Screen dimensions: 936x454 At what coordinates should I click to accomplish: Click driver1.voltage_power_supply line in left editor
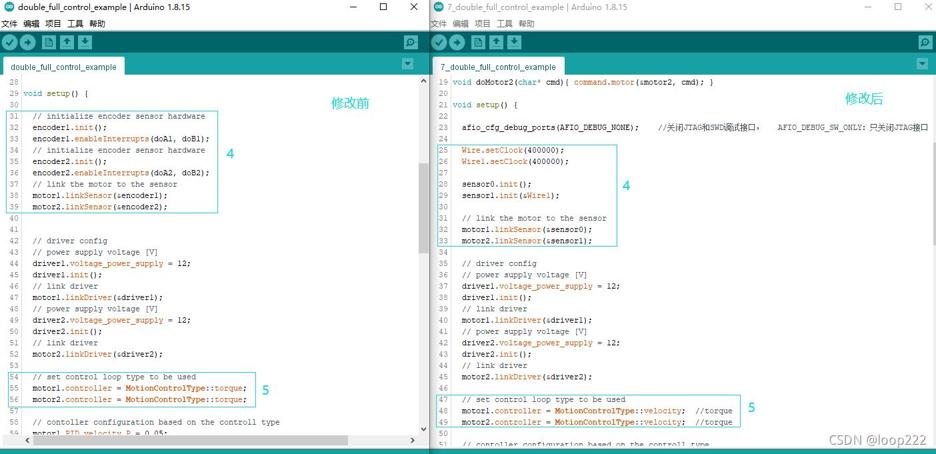click(x=112, y=263)
